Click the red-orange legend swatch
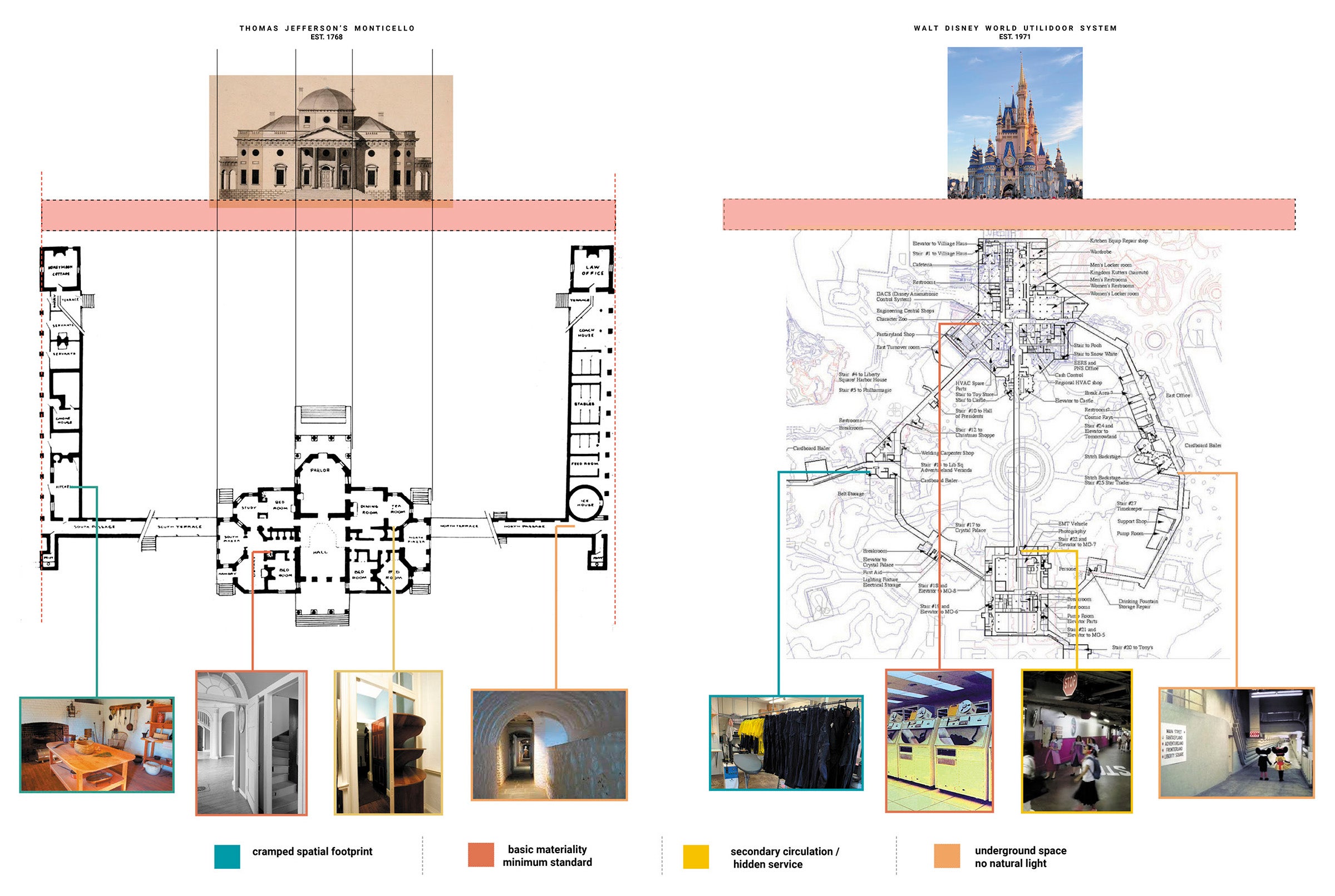Screen dimensions: 1335x896 point(481,855)
